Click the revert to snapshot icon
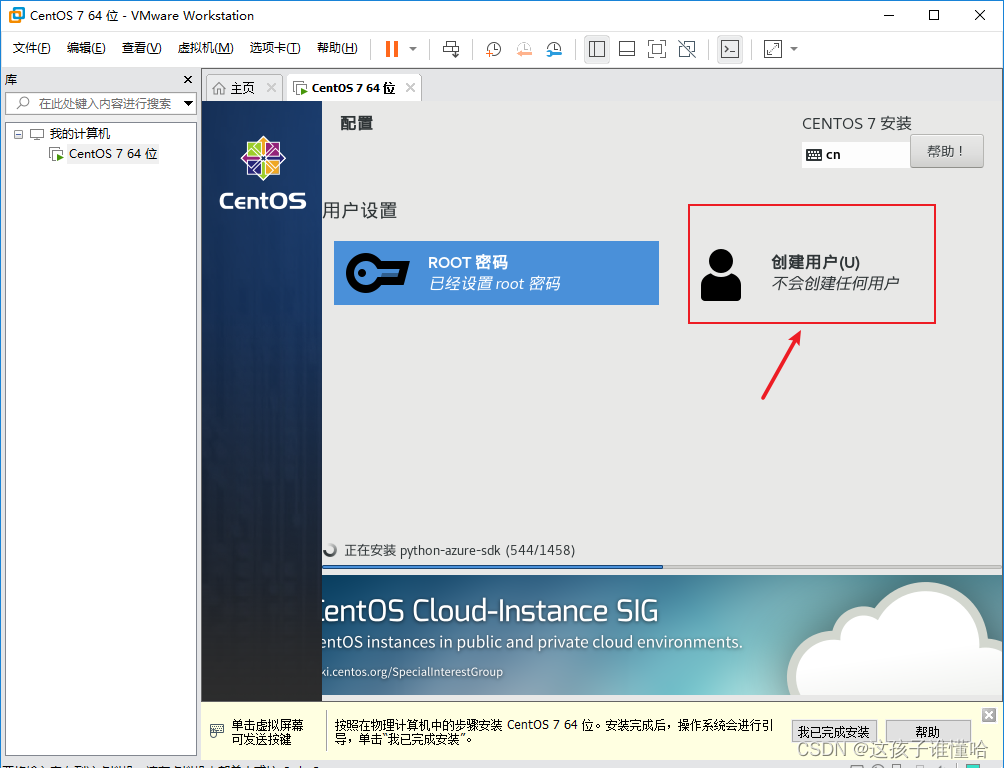The image size is (1004, 768). point(524,49)
